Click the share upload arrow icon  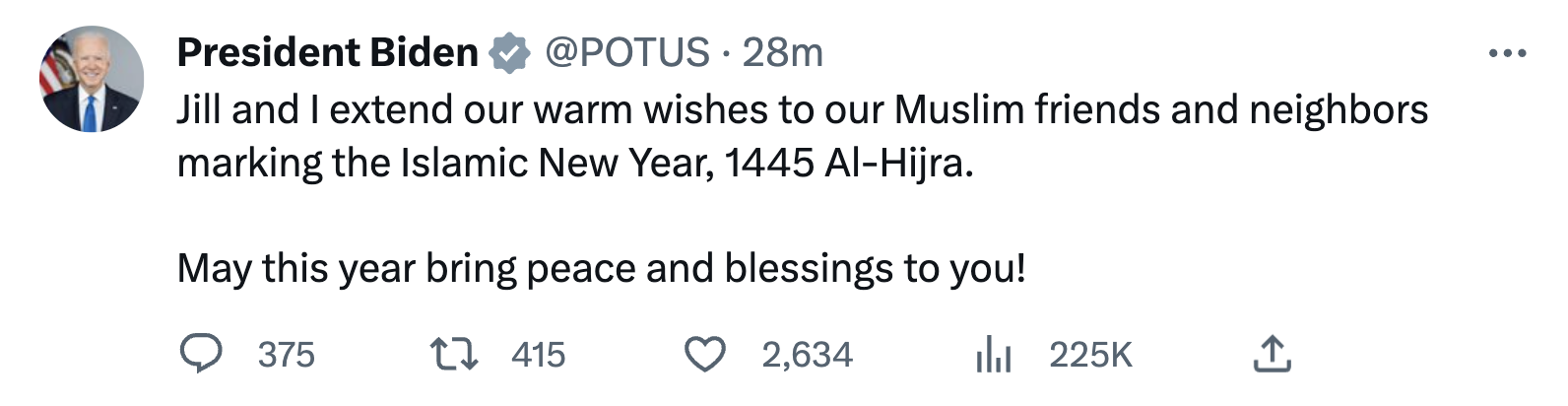click(x=1272, y=354)
